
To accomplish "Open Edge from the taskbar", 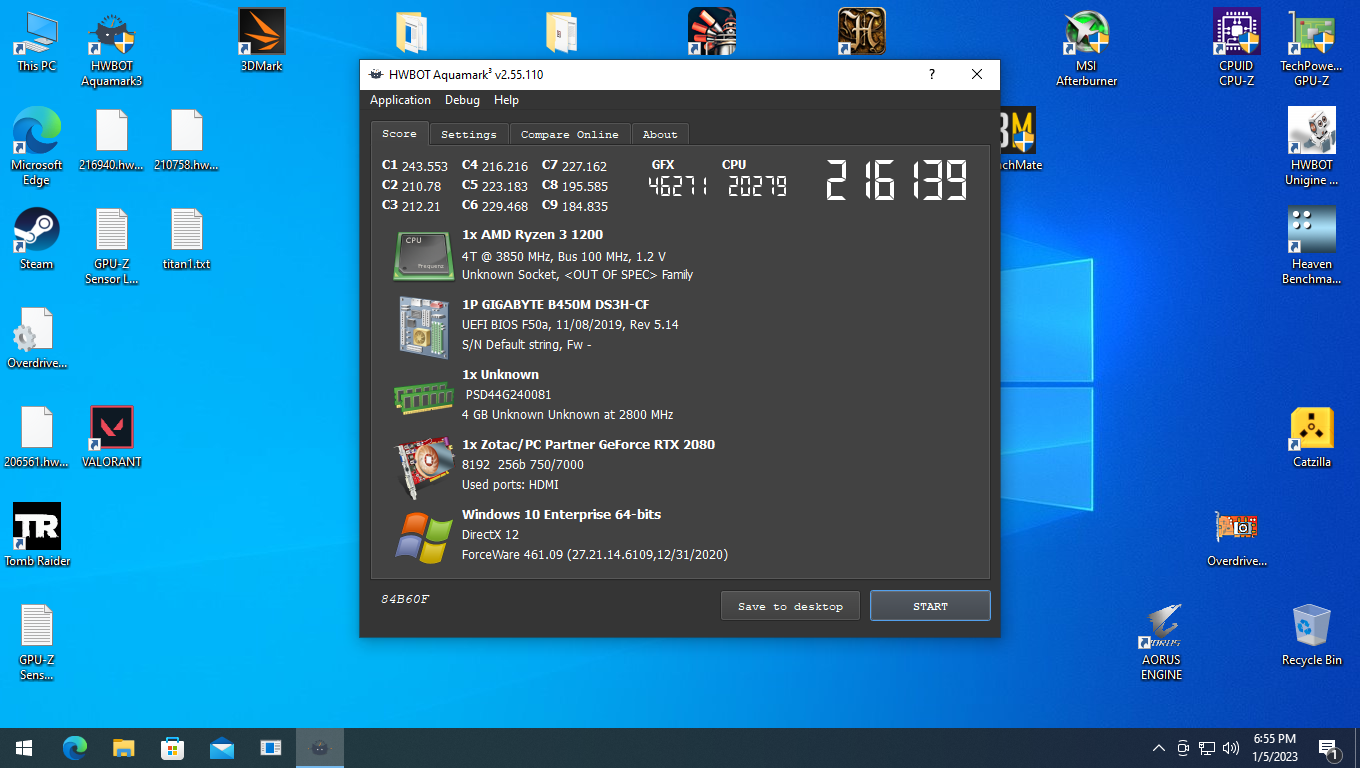I will pos(75,747).
